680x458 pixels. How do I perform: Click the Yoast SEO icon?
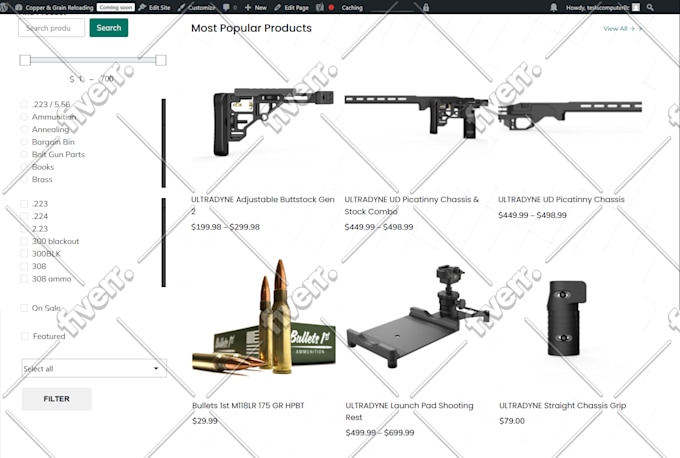[x=320, y=7]
